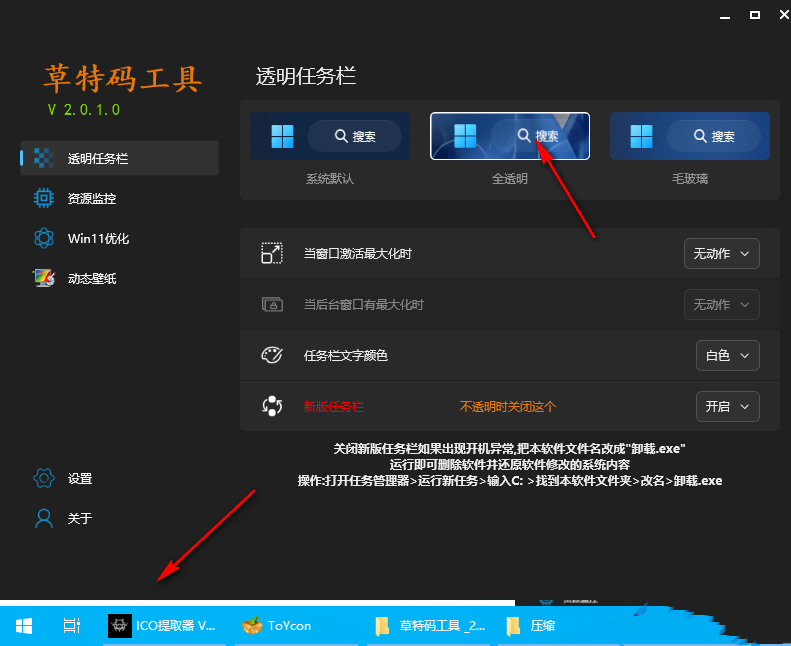Click the 透明任务栏 page heading

tap(306, 76)
